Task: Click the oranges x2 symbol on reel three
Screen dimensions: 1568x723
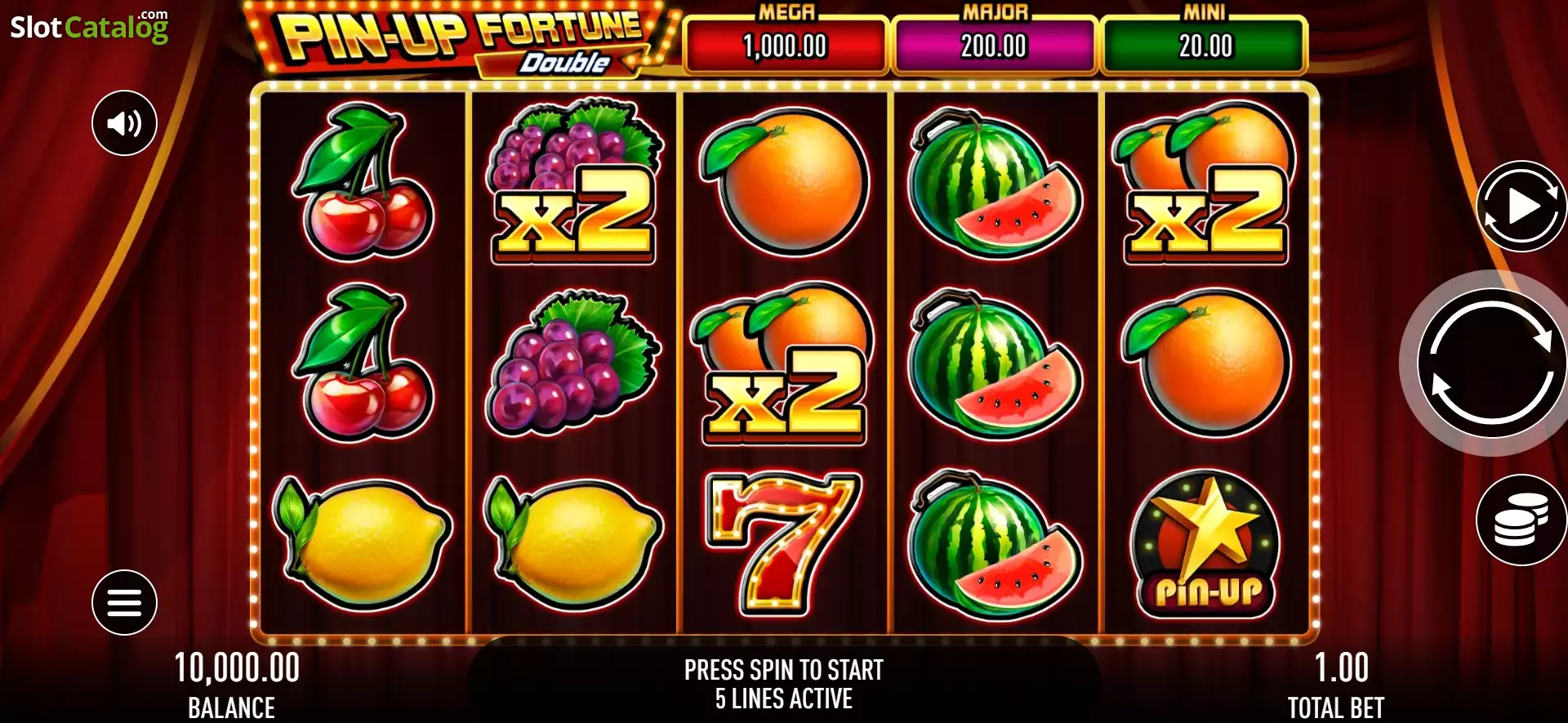Action: [782, 364]
